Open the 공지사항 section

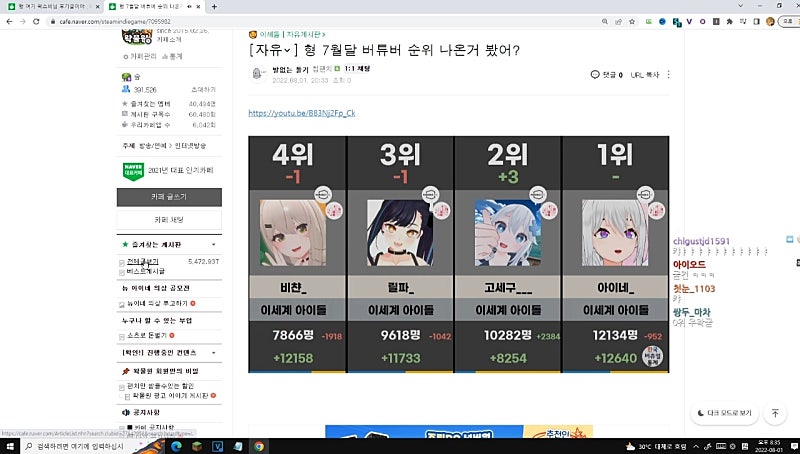146,412
